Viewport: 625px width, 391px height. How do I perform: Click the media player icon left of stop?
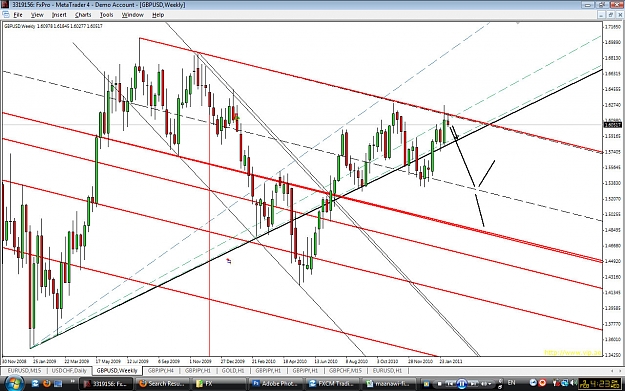click(x=426, y=384)
